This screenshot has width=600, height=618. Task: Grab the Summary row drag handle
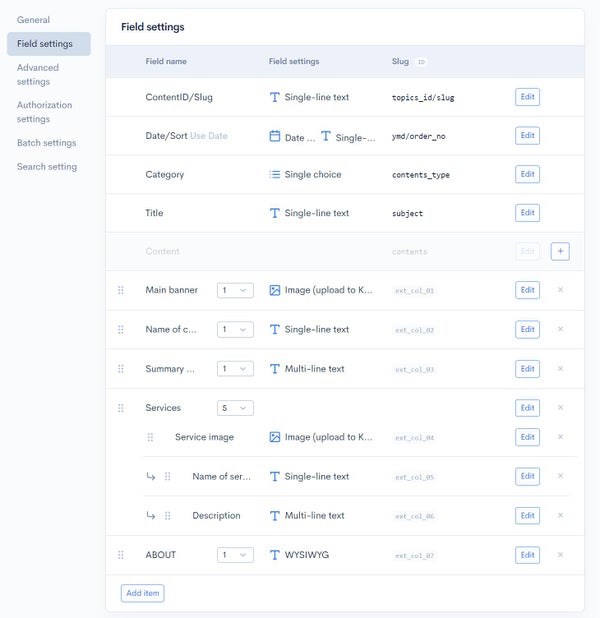pos(121,369)
